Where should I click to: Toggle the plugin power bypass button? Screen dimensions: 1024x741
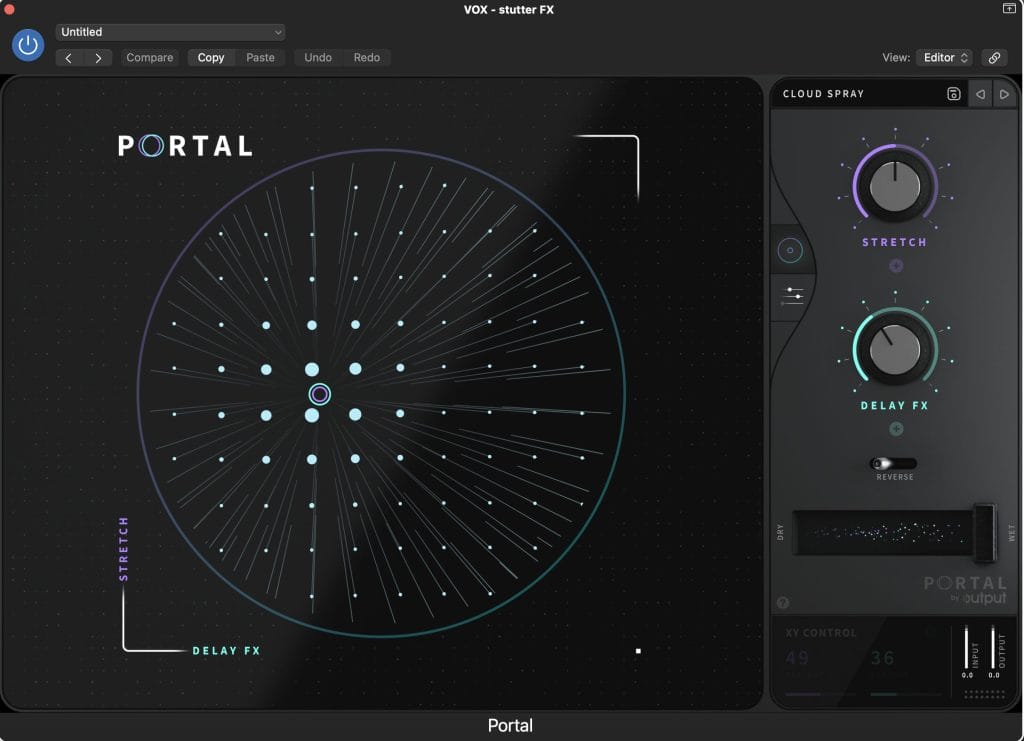coord(28,45)
